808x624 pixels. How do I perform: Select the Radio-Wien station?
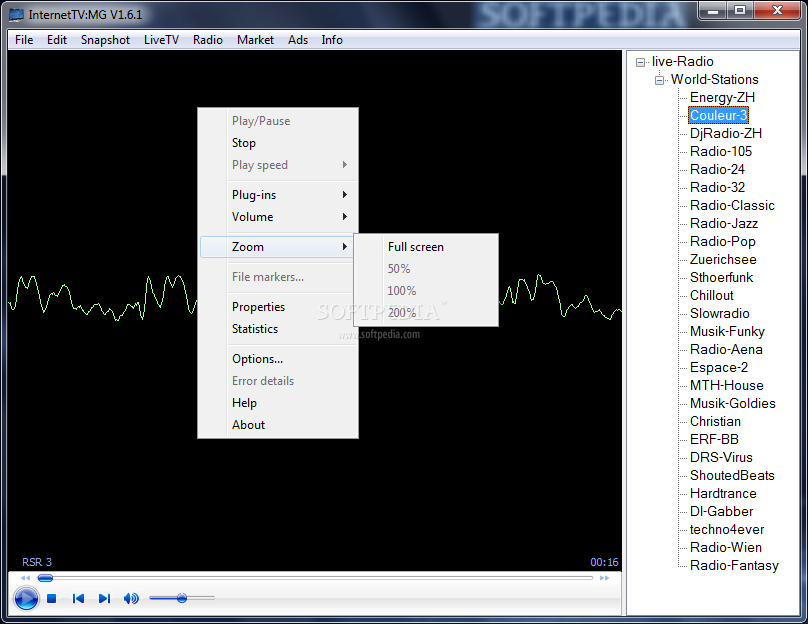click(x=726, y=548)
